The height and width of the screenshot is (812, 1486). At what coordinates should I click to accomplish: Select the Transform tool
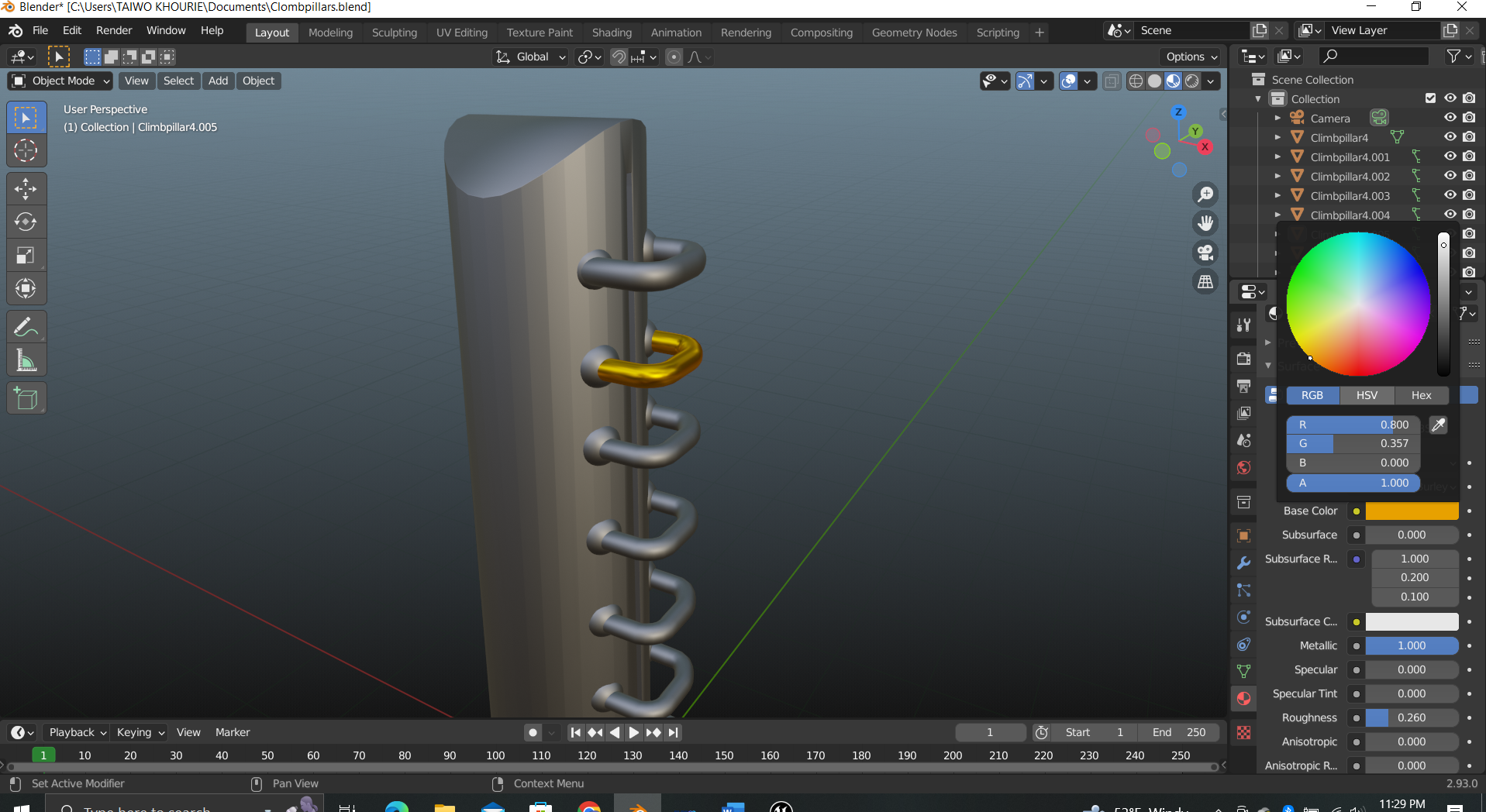pos(26,289)
